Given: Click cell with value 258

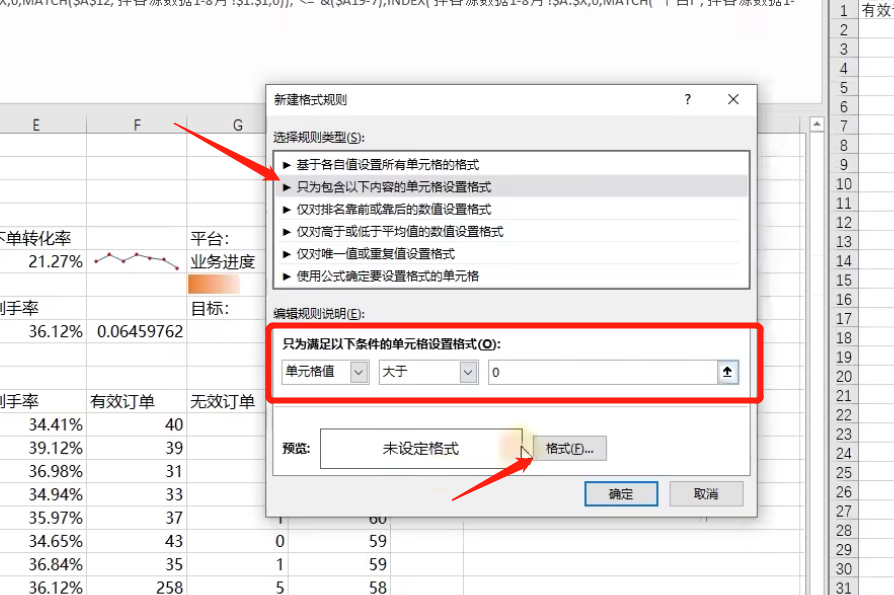Looking at the screenshot, I should 137,586.
